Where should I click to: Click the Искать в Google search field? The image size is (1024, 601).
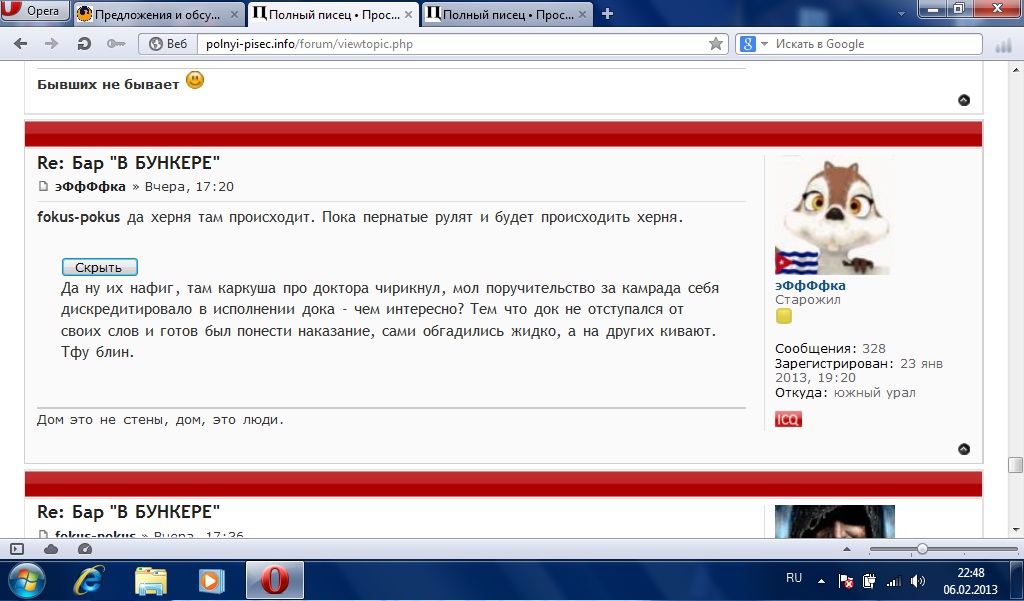[x=875, y=44]
